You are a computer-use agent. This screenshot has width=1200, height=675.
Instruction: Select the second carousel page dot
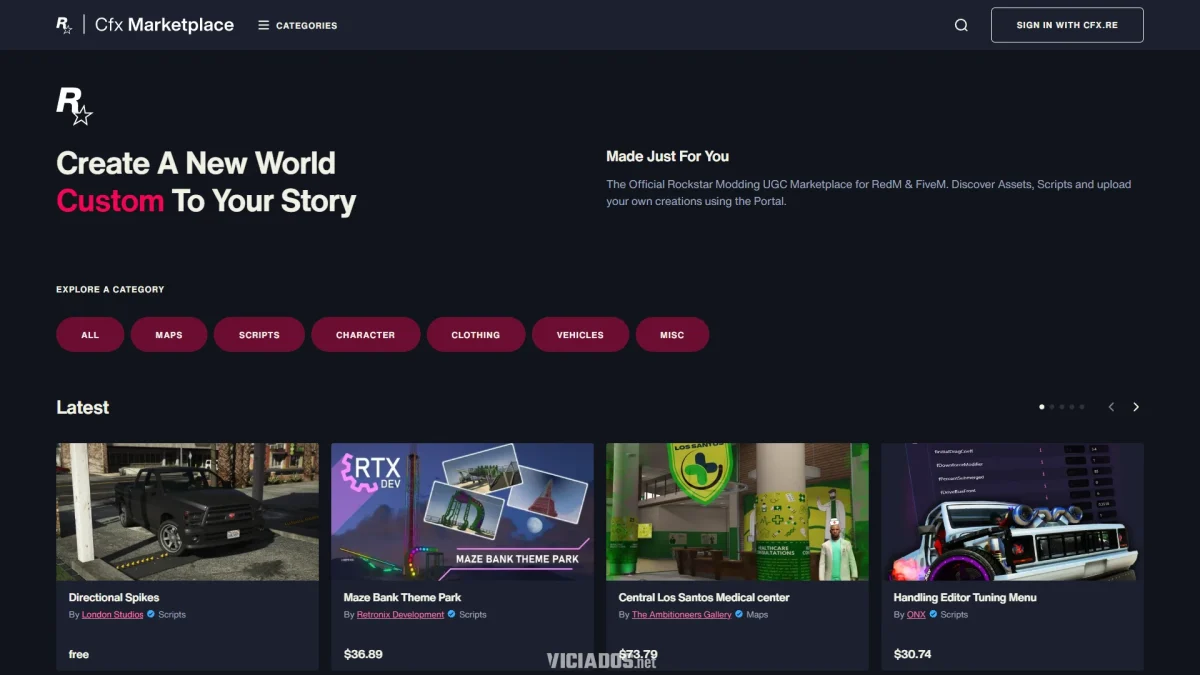[x=1051, y=406]
